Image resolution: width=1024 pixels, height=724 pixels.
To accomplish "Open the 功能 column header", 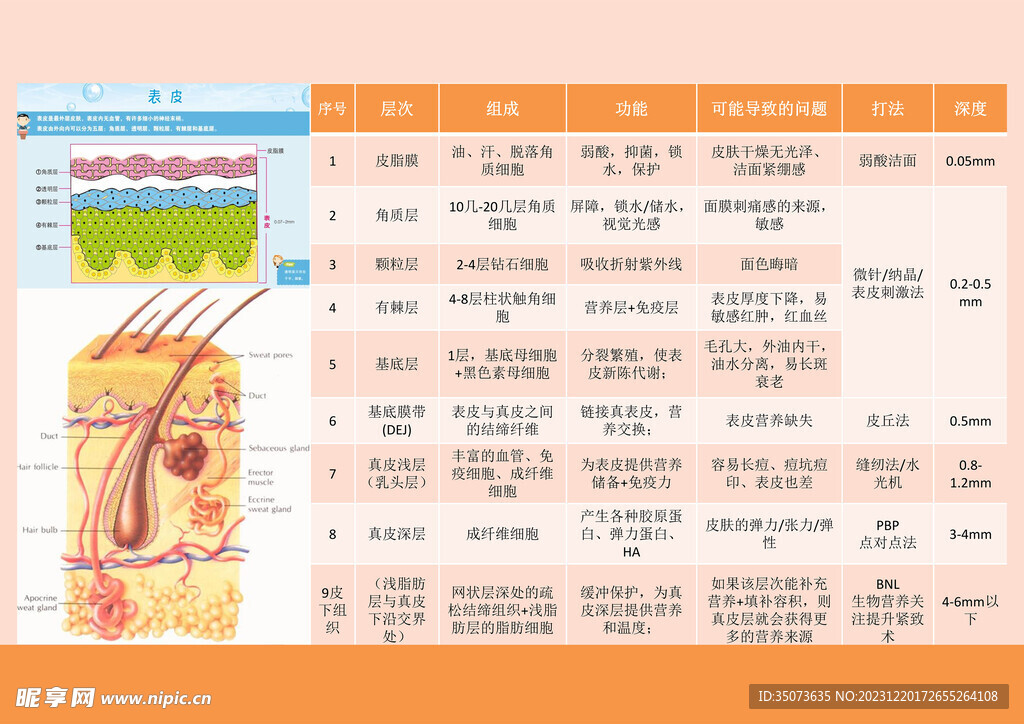I will click(x=633, y=108).
